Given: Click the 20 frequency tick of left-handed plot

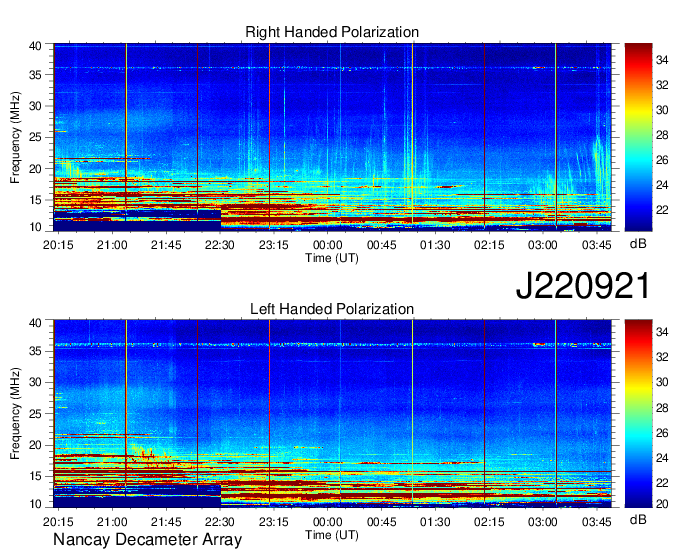Looking at the screenshot, I should [35, 445].
